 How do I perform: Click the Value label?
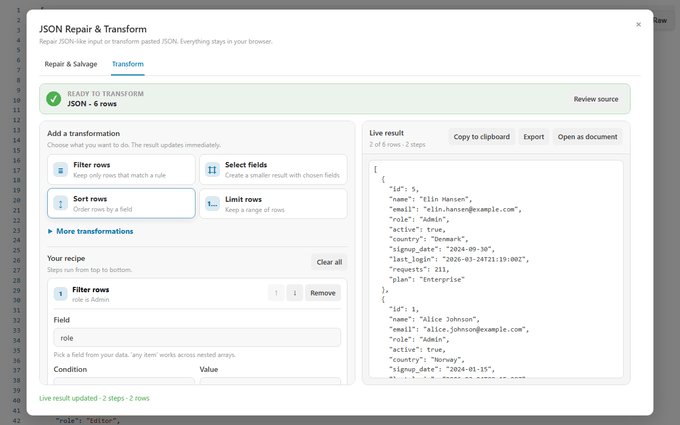(x=209, y=369)
